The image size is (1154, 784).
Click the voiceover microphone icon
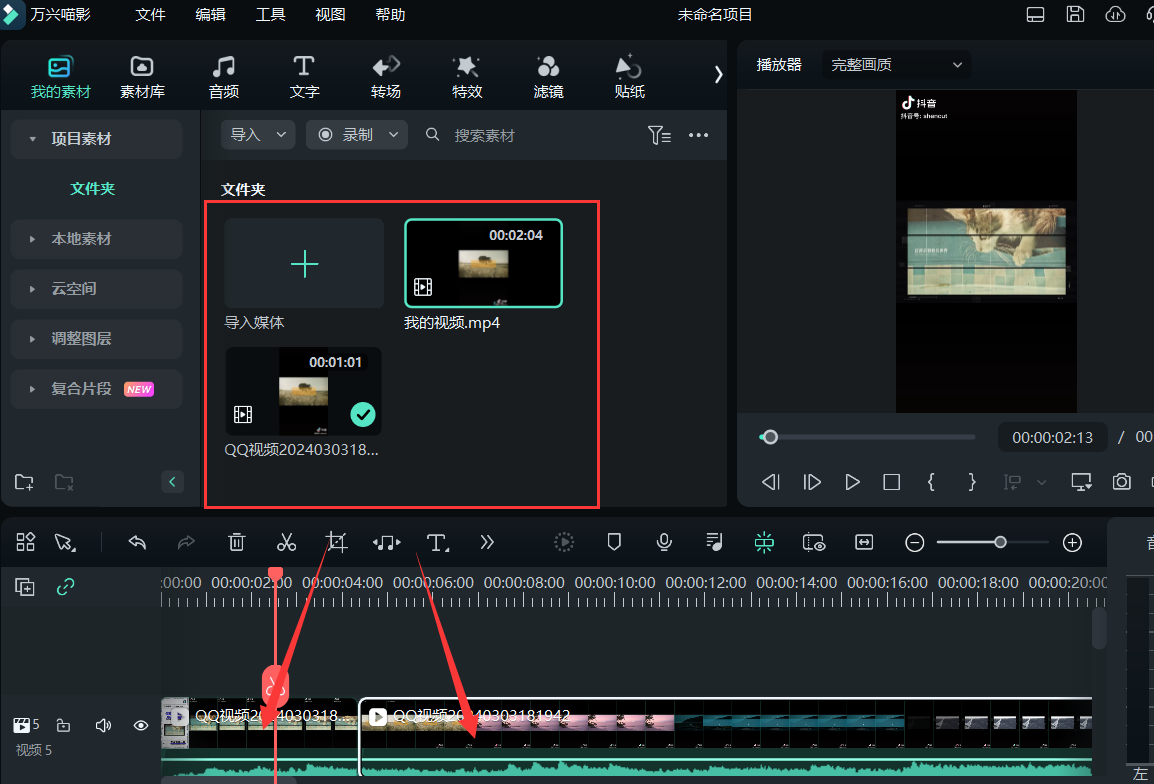[x=664, y=542]
